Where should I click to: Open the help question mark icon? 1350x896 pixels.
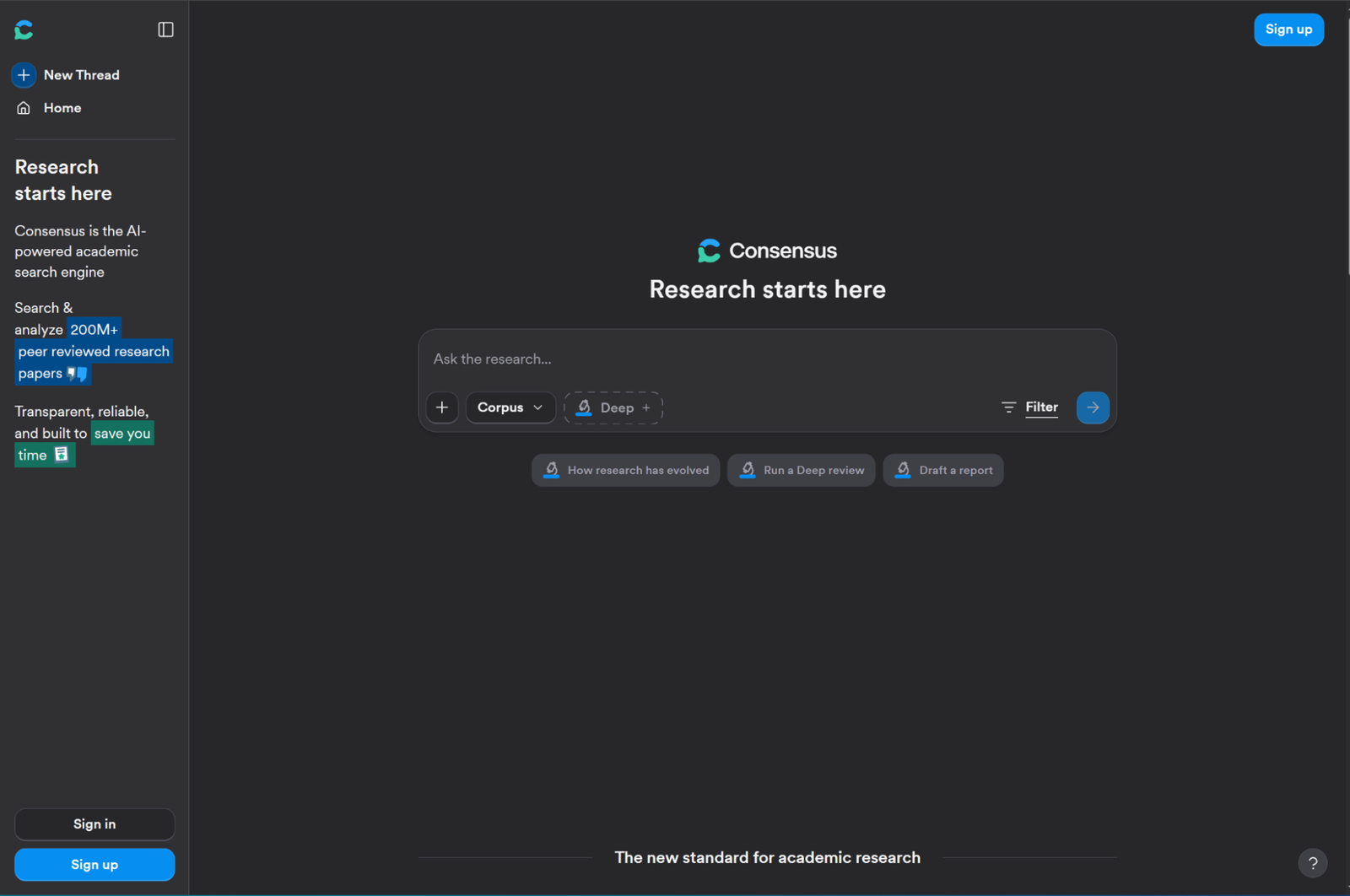pyautogui.click(x=1313, y=863)
